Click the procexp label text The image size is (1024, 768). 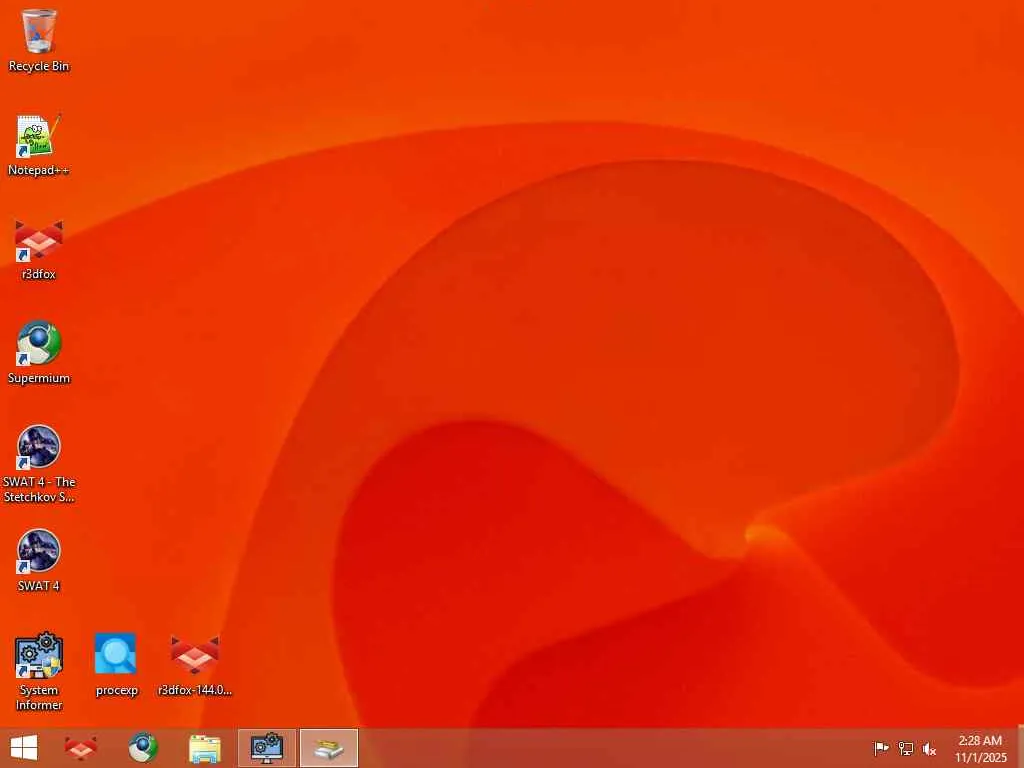117,690
